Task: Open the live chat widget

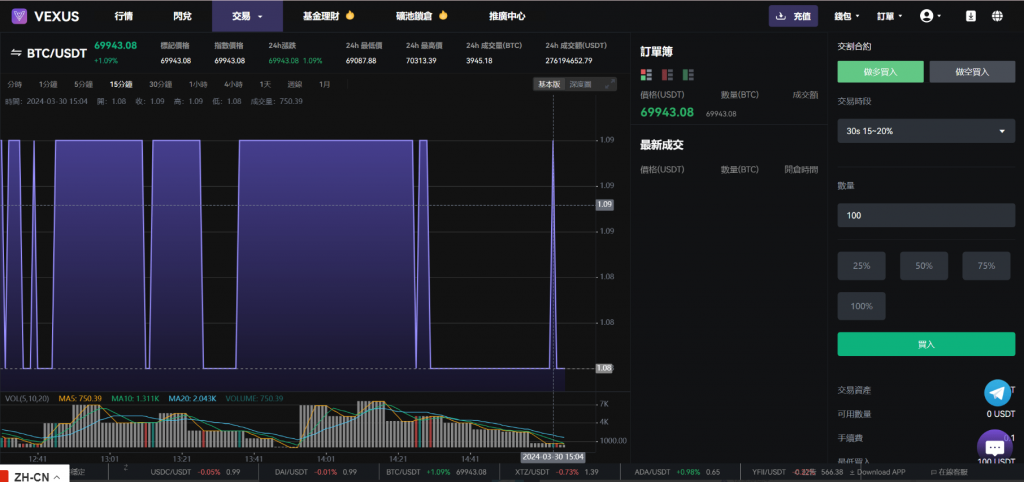Action: coord(994,447)
